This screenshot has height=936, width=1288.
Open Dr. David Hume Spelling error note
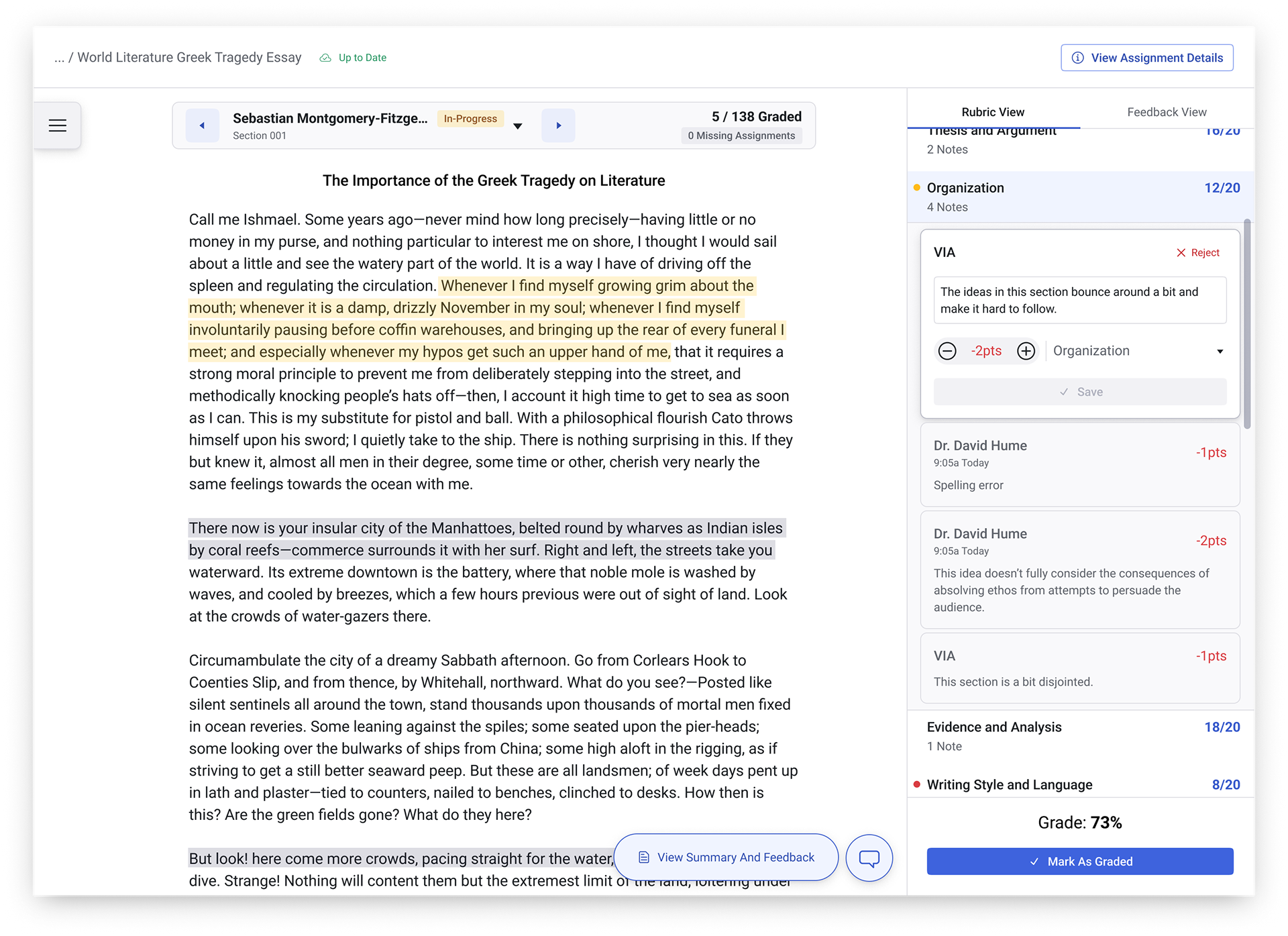tap(1080, 464)
